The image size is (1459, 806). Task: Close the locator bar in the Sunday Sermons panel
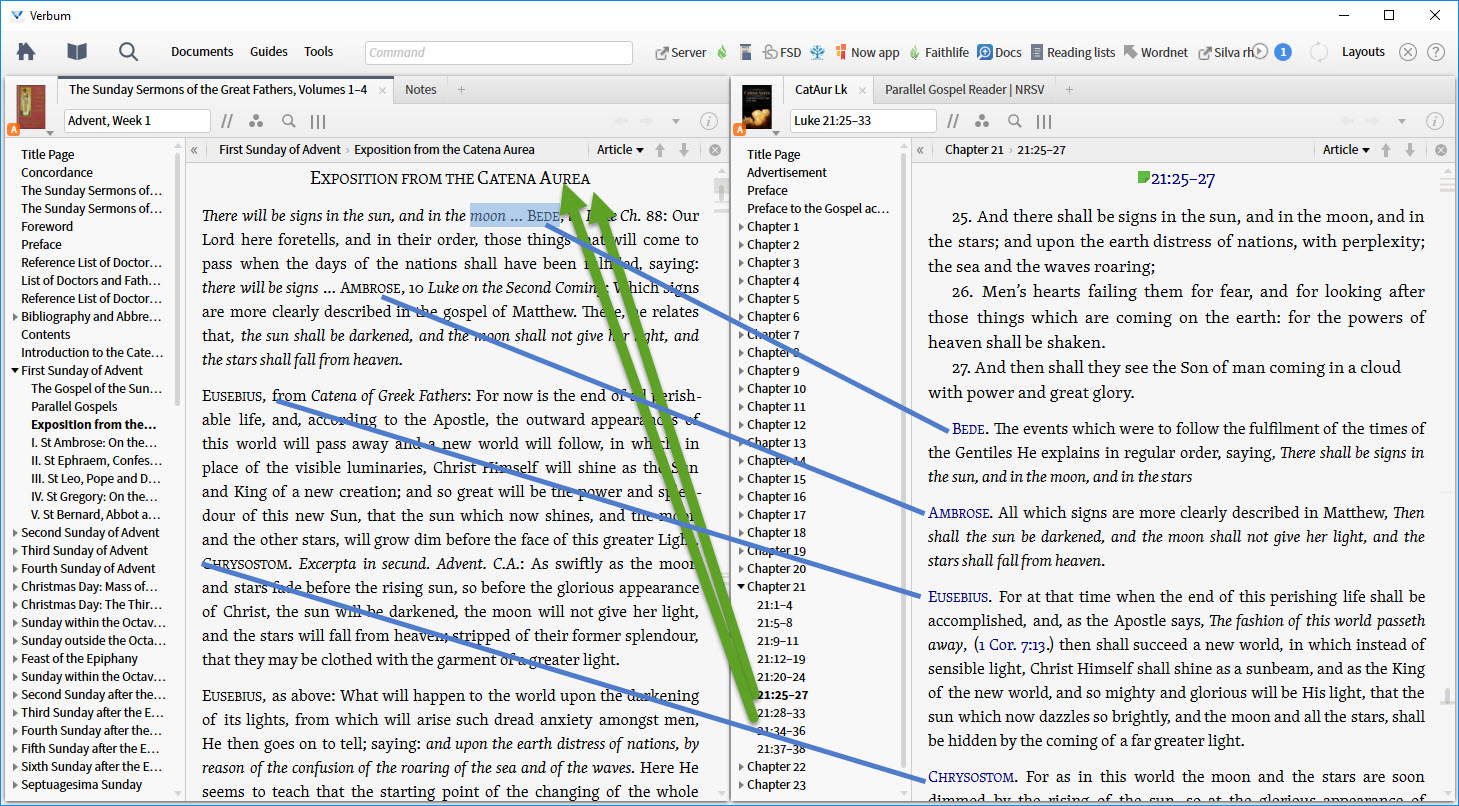click(715, 150)
